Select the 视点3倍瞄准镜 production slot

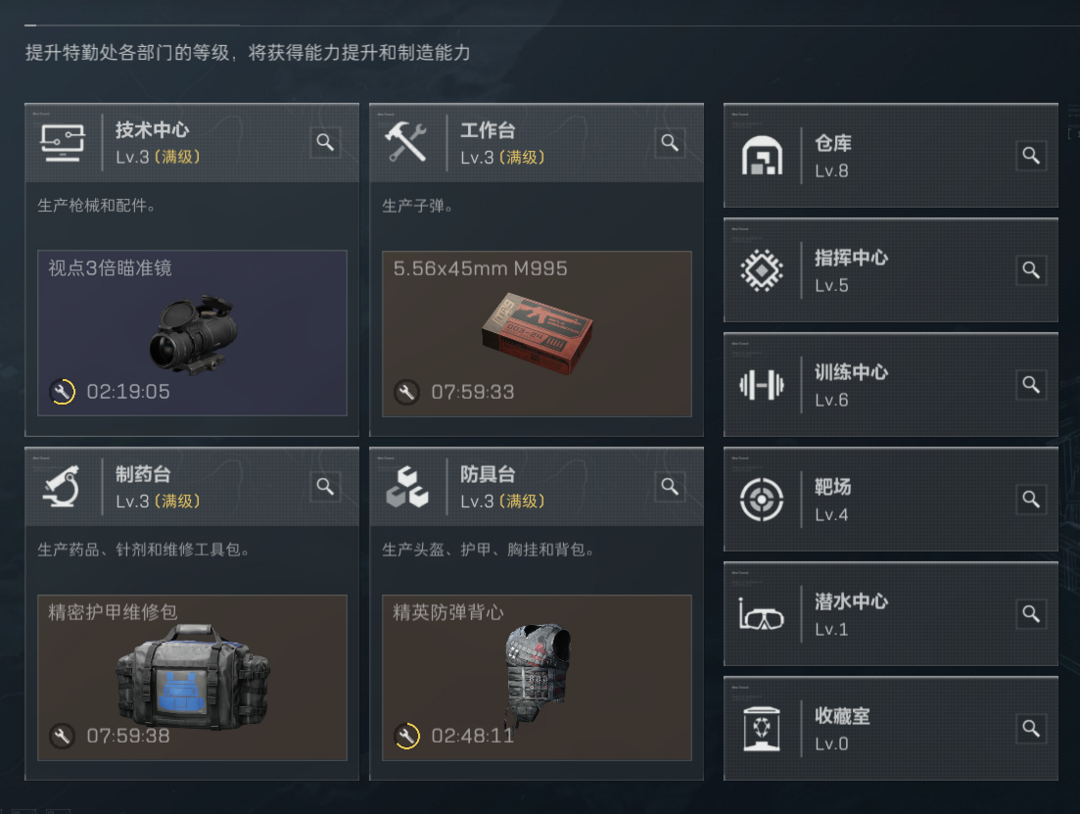192,333
